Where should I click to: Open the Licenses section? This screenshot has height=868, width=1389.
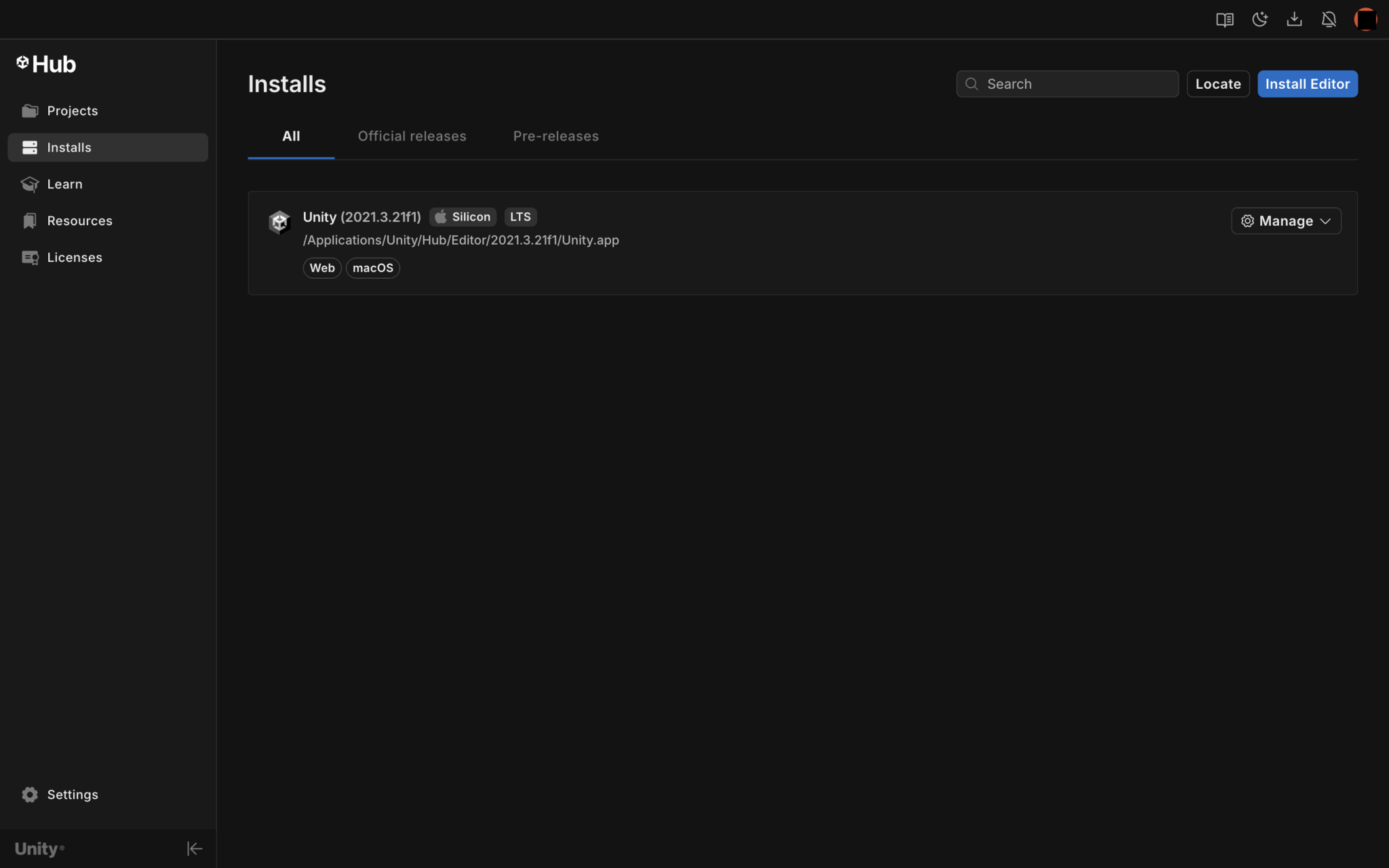tap(75, 257)
